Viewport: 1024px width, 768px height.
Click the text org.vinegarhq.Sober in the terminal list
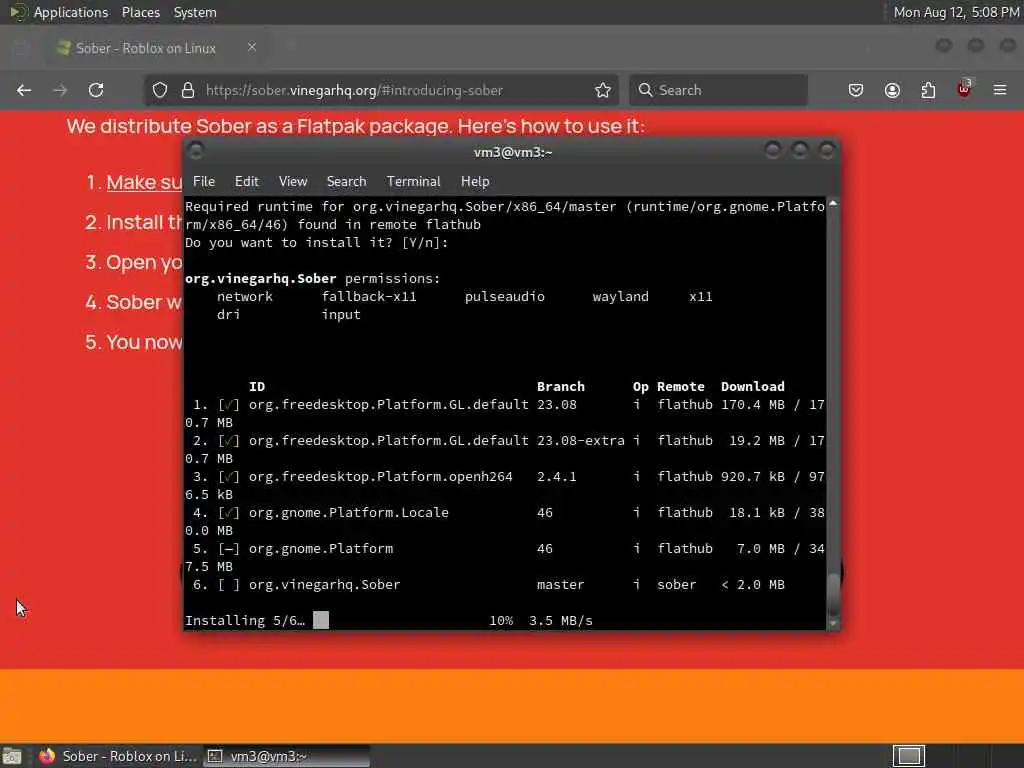click(324, 584)
